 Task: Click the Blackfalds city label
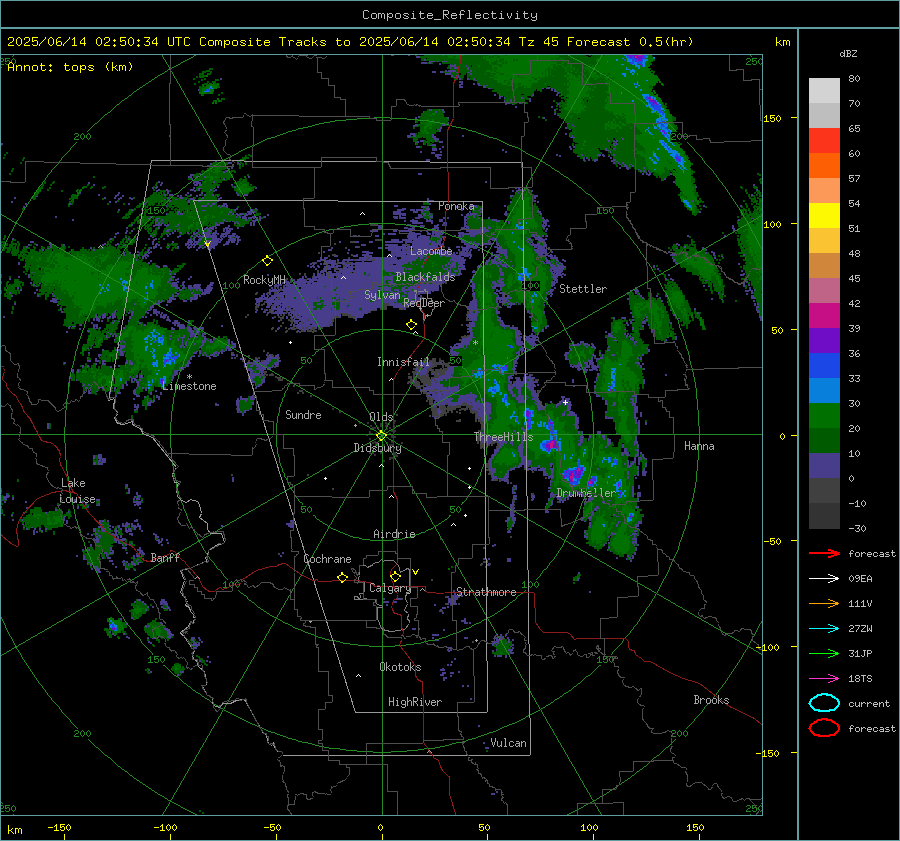[425, 277]
